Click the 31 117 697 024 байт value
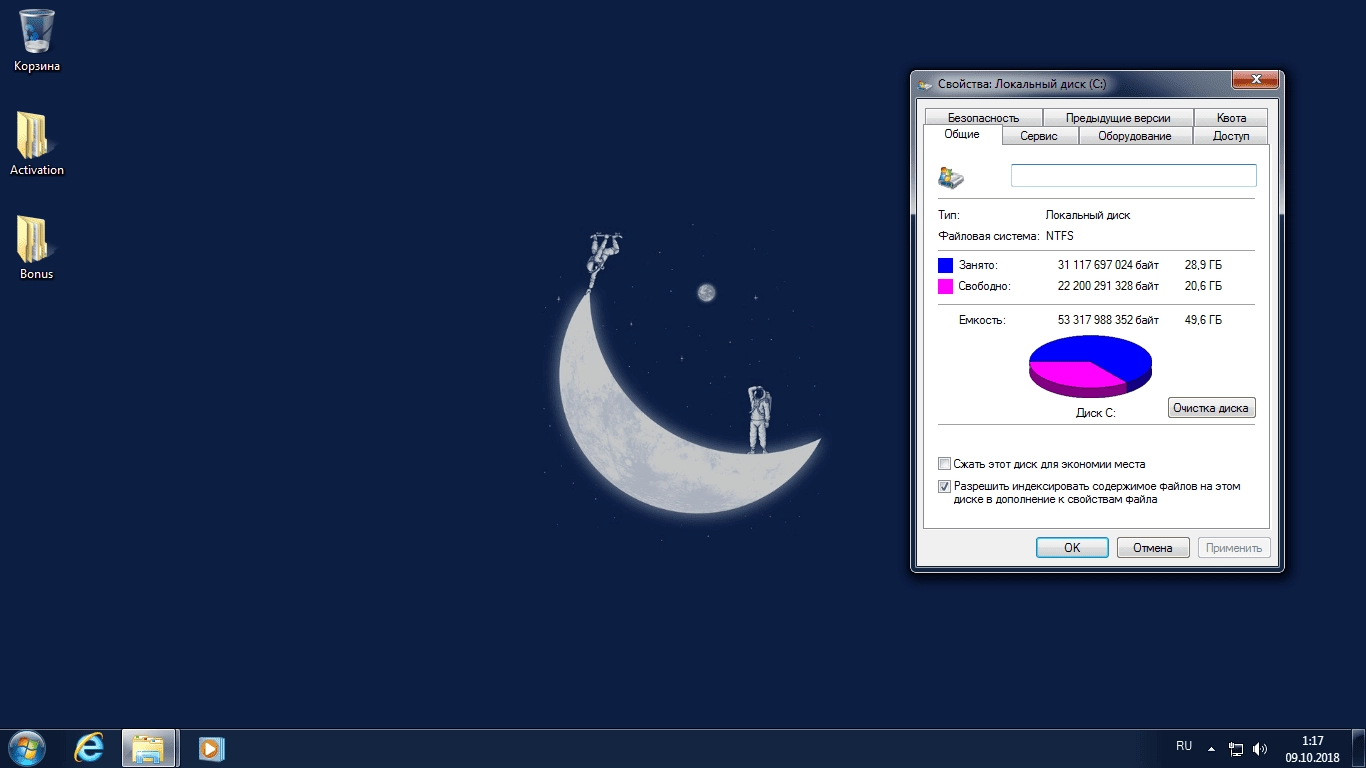Viewport: 1366px width, 768px height. click(x=1108, y=265)
